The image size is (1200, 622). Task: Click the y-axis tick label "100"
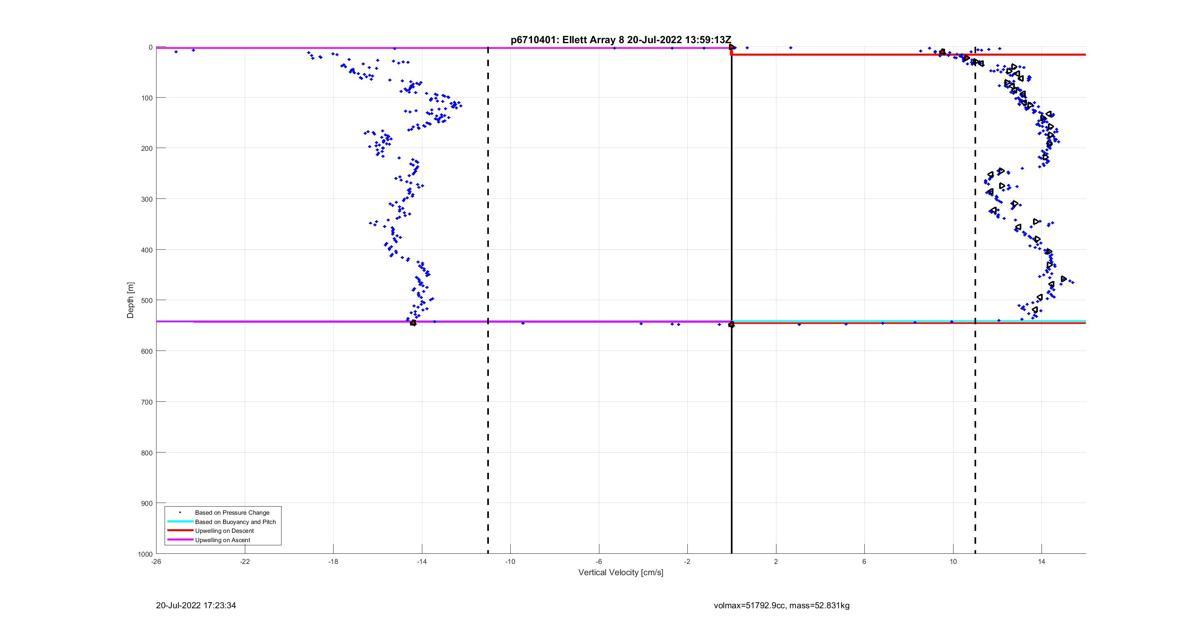pos(146,98)
